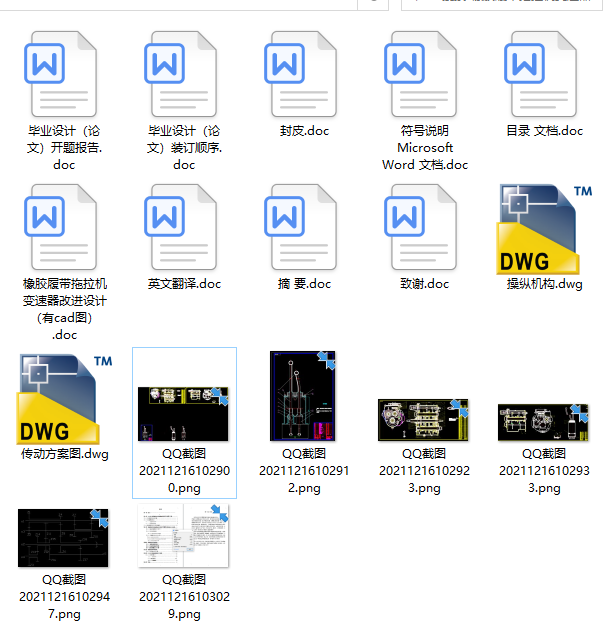615x632 pixels.
Task: Click the label 毕业设计（论文）装订顺序.doc
Action: coord(185,148)
